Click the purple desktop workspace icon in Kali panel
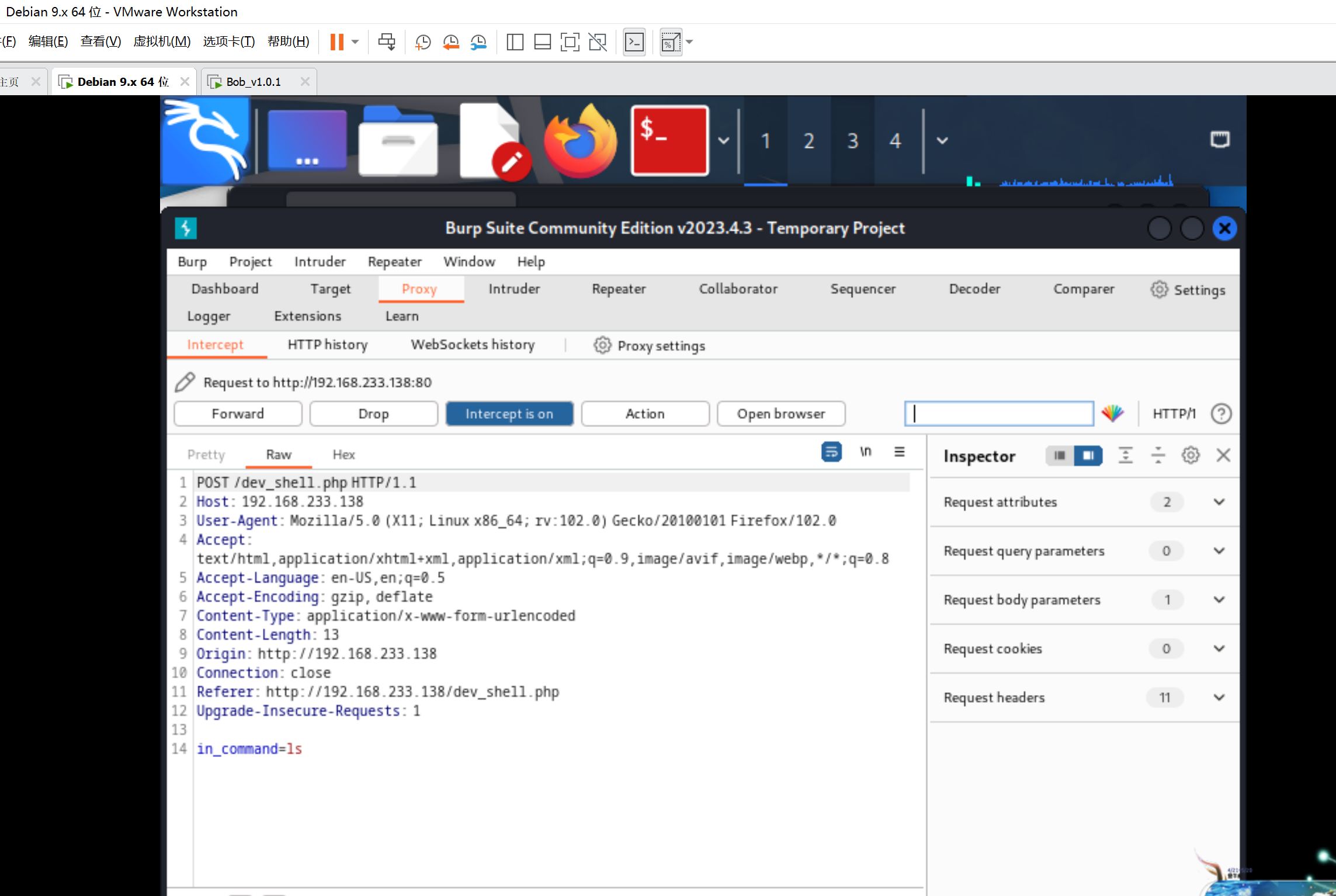Image resolution: width=1336 pixels, height=896 pixels. [307, 141]
